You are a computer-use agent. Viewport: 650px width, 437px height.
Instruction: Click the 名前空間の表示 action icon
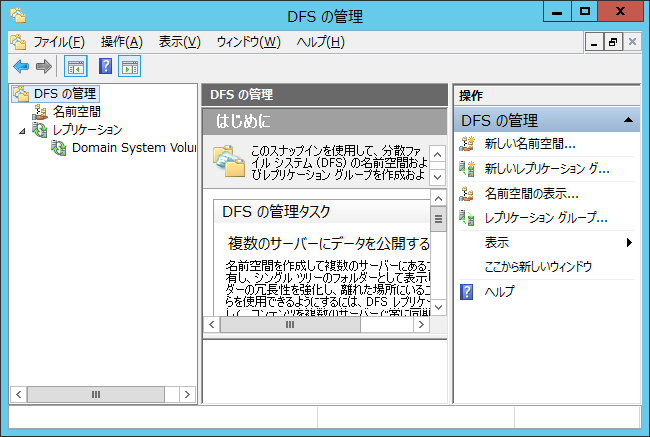pyautogui.click(x=467, y=194)
